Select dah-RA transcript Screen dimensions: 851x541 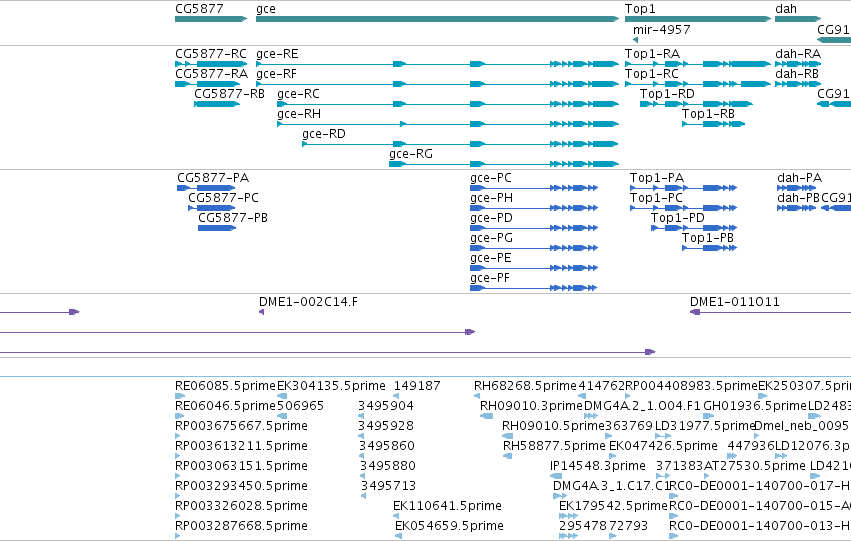798,64
